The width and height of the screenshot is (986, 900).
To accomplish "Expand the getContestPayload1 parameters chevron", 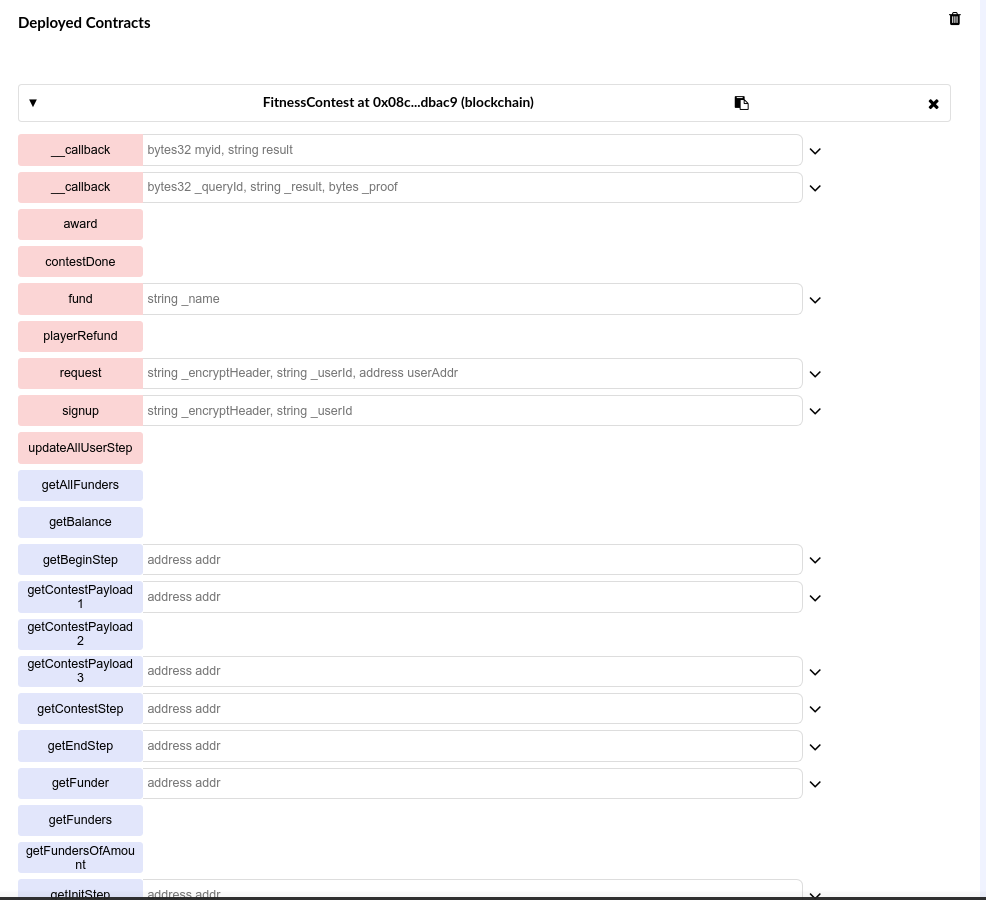I will pos(815,598).
